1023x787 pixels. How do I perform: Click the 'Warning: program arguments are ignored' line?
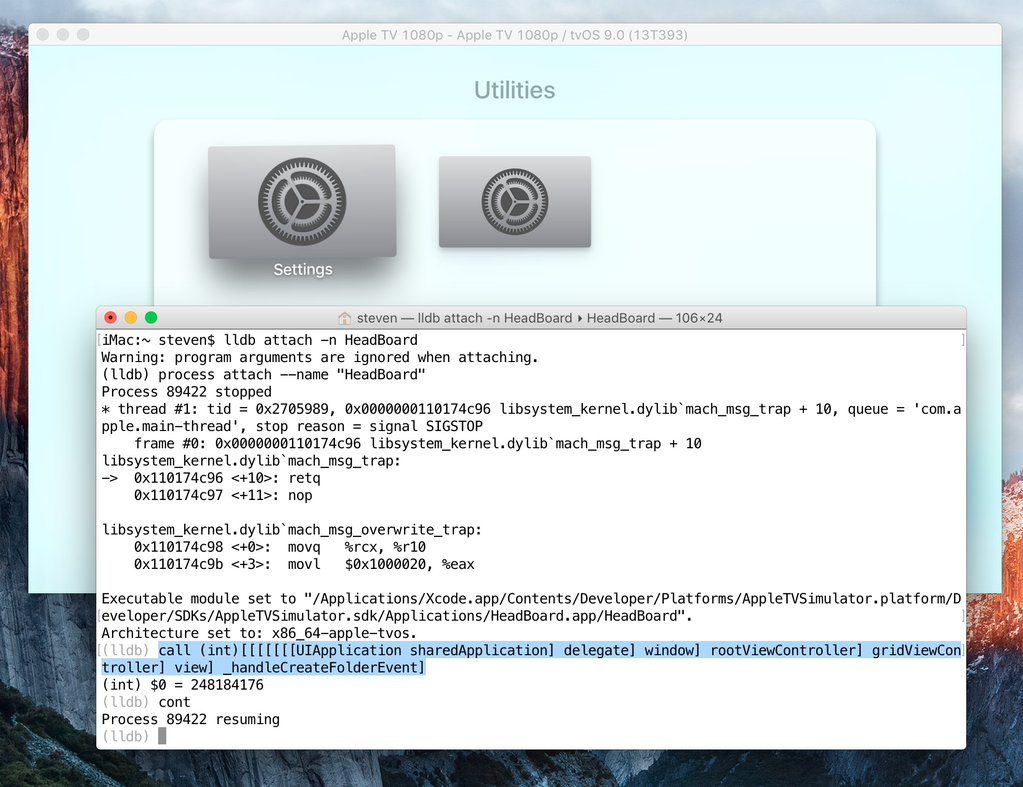point(320,357)
